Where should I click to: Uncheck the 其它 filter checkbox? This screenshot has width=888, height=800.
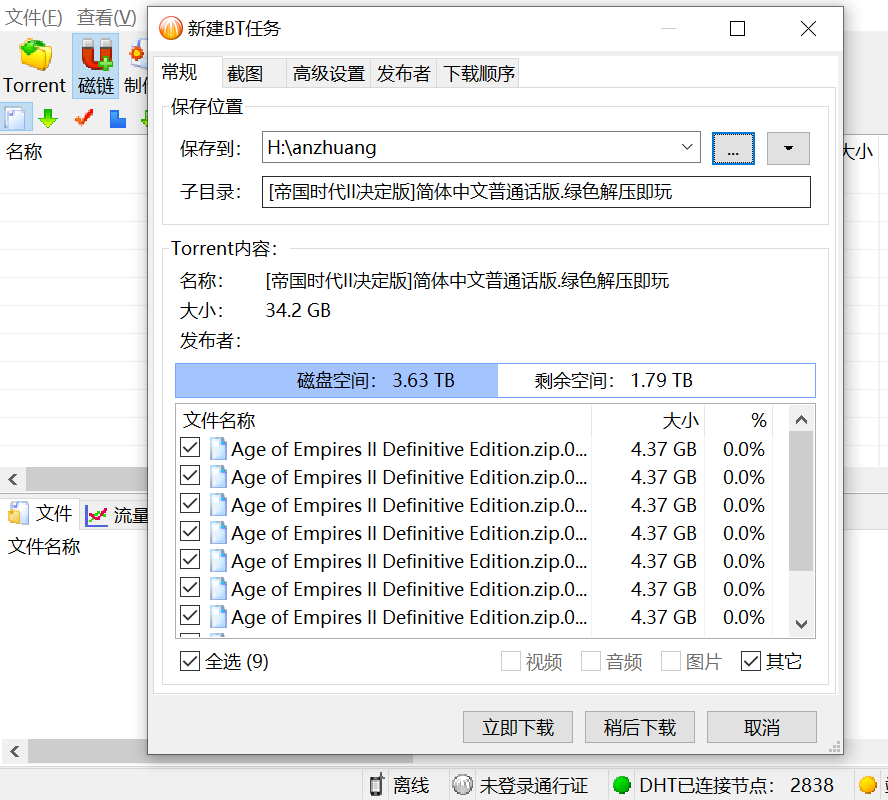751,661
